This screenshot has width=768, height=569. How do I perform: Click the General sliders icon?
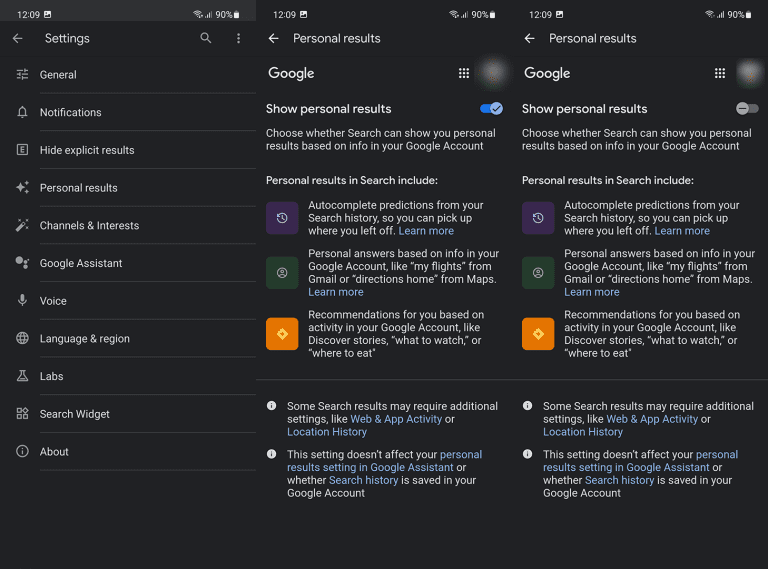(x=22, y=75)
